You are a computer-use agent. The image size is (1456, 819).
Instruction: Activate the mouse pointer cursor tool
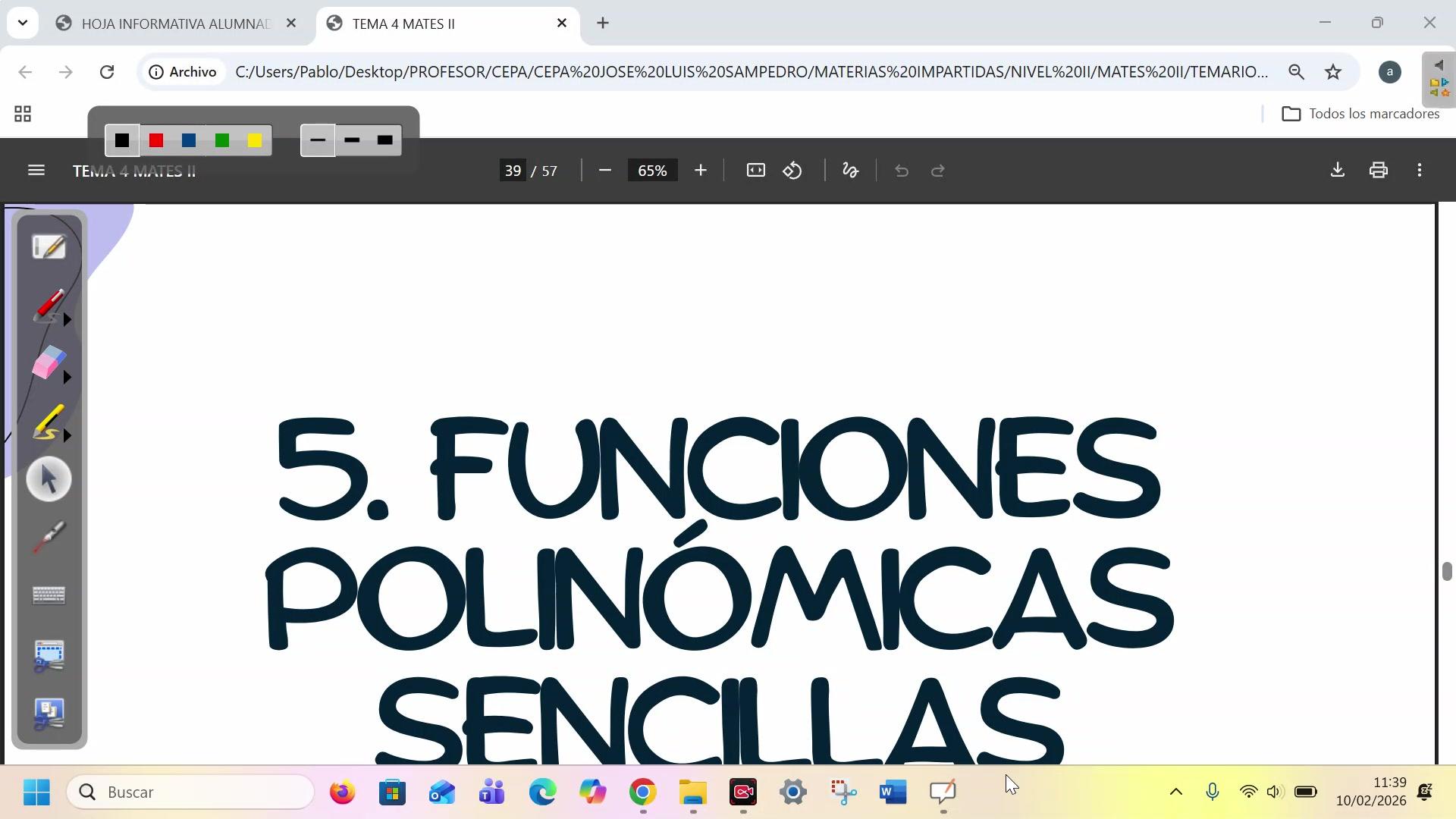(49, 479)
